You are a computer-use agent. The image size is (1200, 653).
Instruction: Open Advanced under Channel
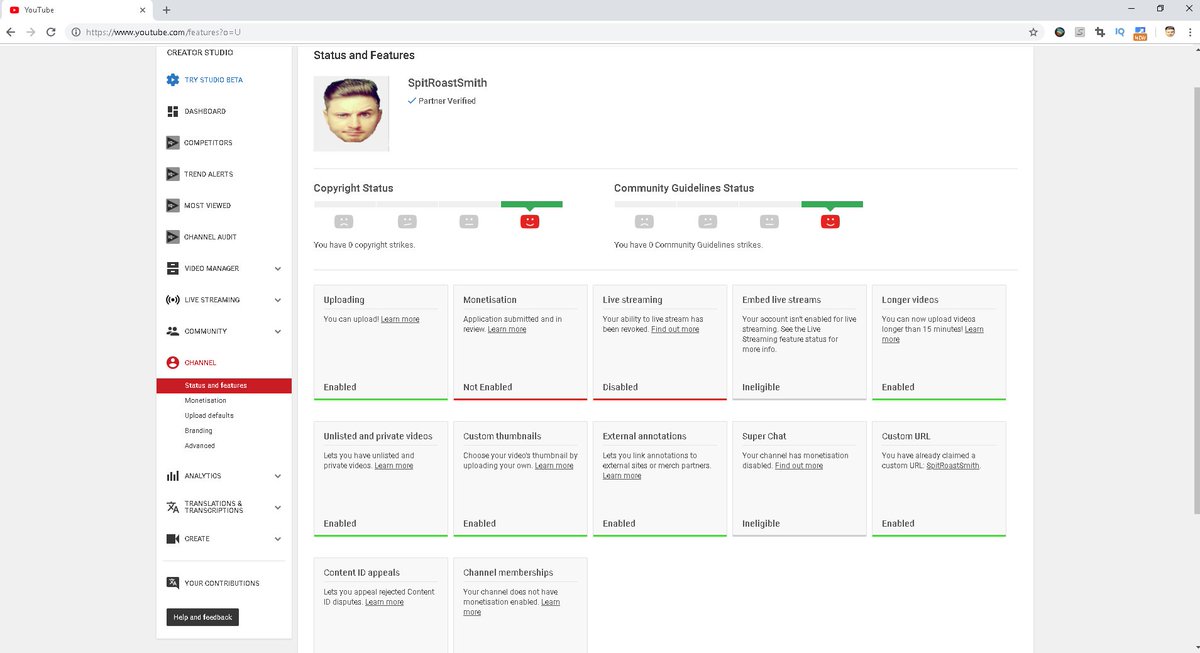(x=199, y=445)
